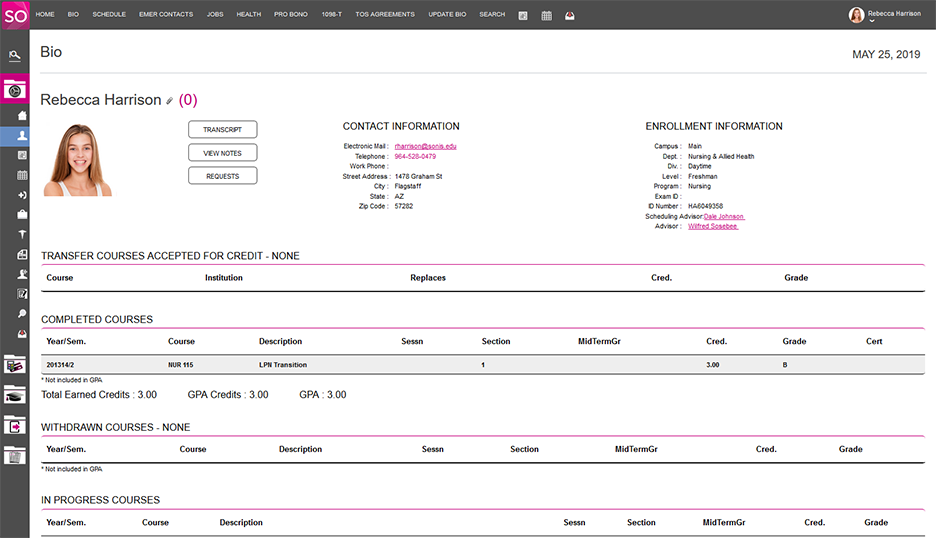Click the SO logo in the corner
This screenshot has height=538, width=936.
coord(14,14)
